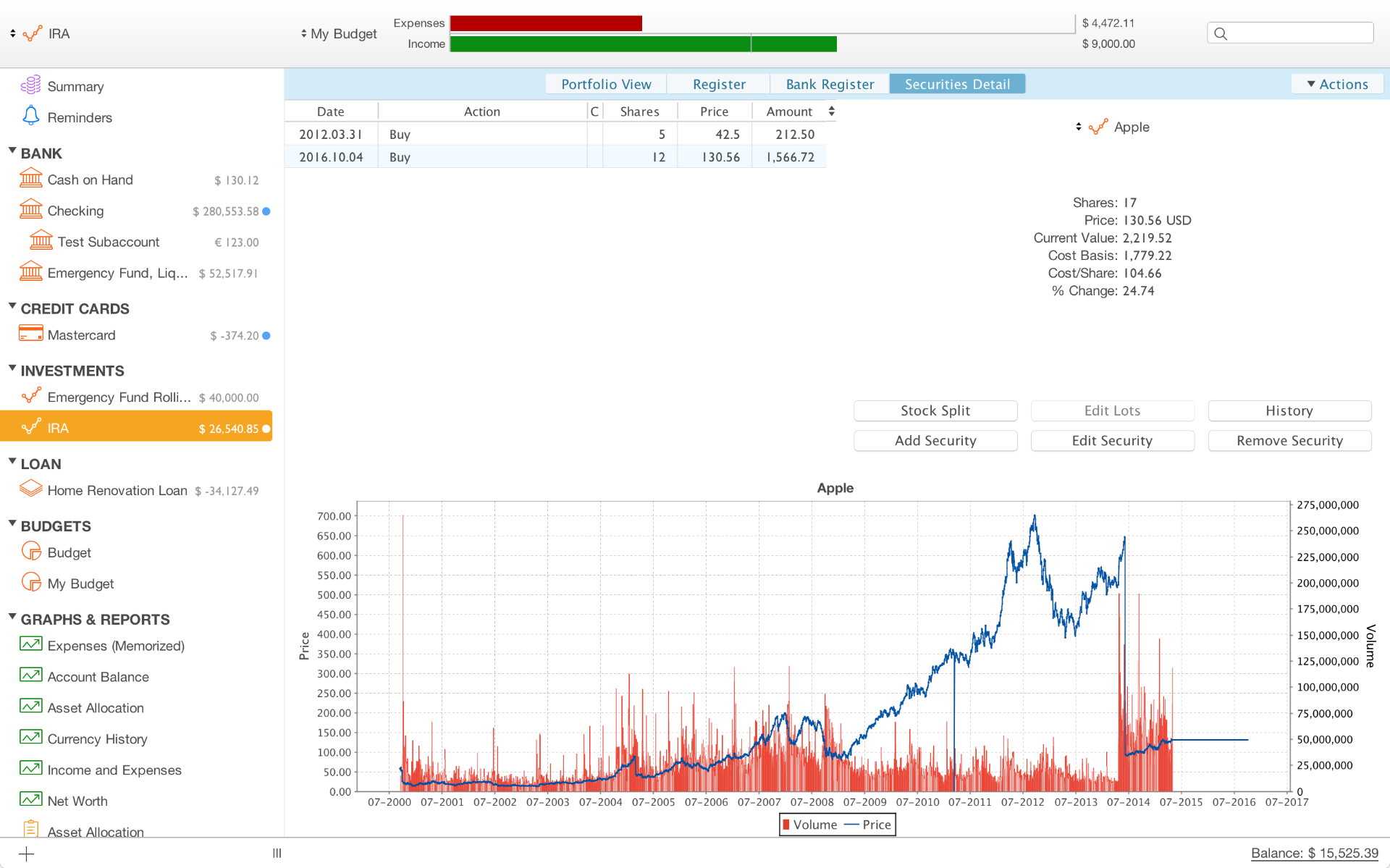This screenshot has width=1390, height=868.
Task: Open the My Budget selector popup
Action: click(303, 33)
